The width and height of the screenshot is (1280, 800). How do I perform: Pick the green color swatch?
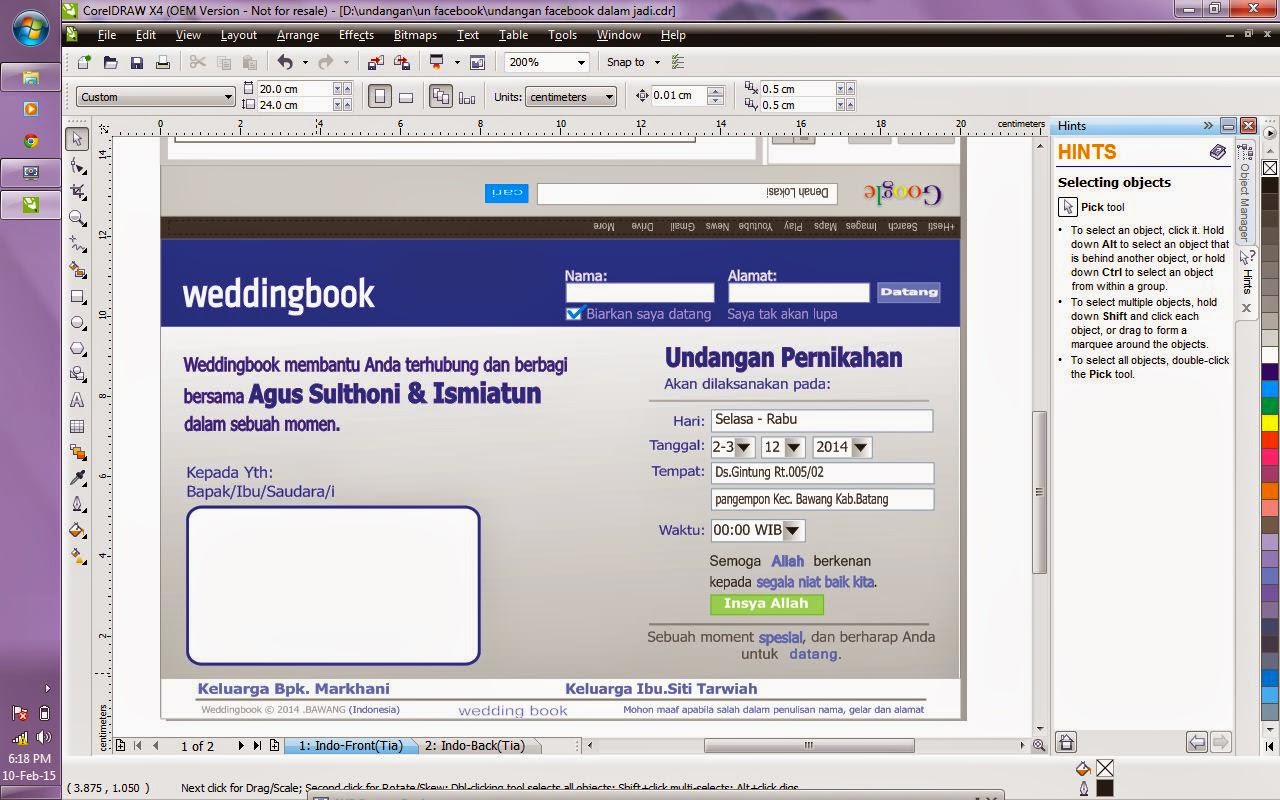tap(1270, 405)
